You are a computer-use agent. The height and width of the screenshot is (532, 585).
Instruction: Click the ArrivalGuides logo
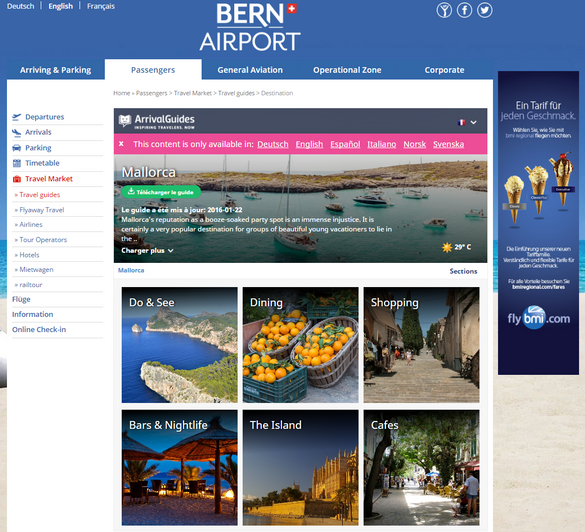coord(156,121)
